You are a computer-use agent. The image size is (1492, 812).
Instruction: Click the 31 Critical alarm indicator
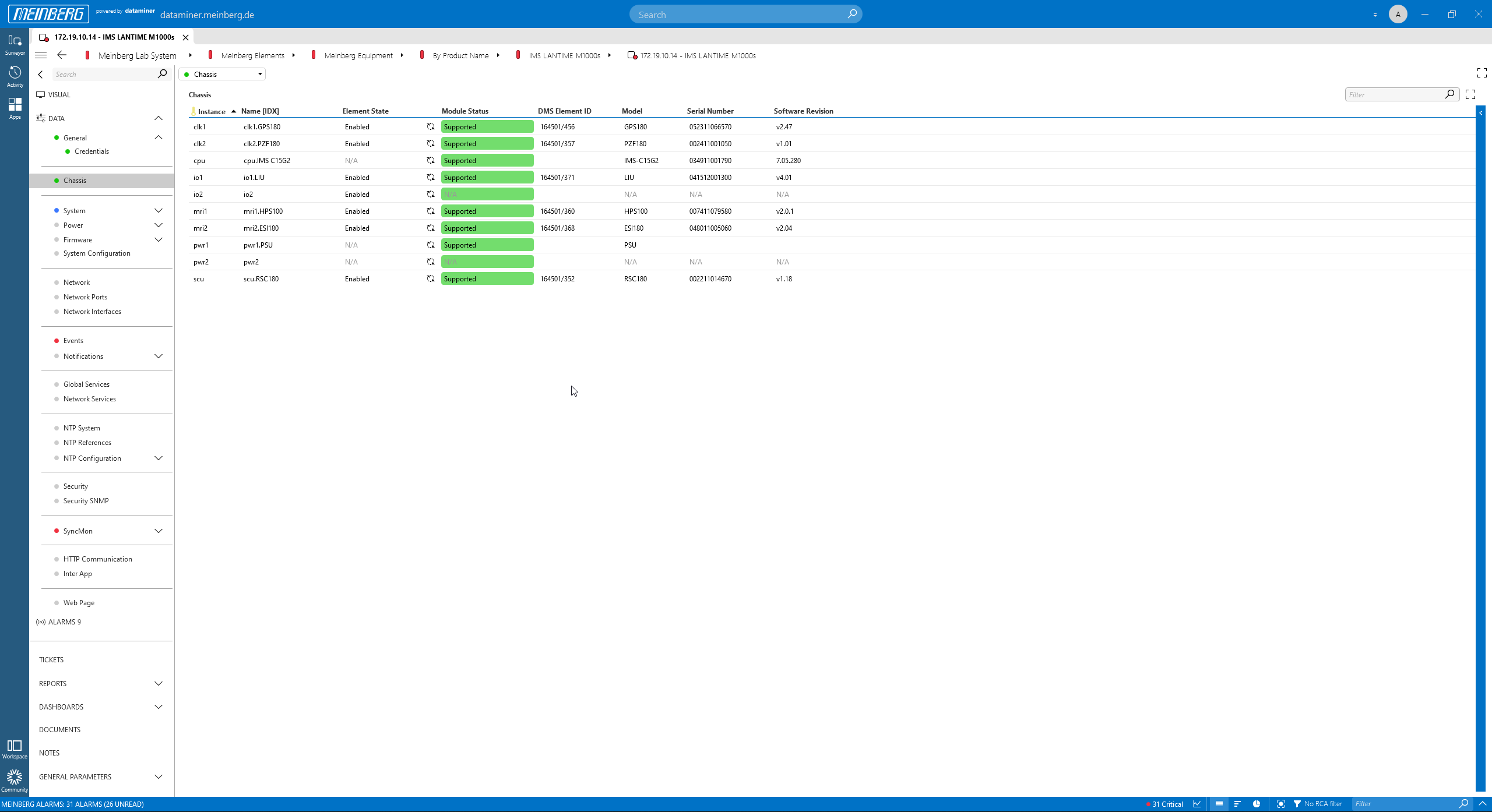click(1164, 804)
